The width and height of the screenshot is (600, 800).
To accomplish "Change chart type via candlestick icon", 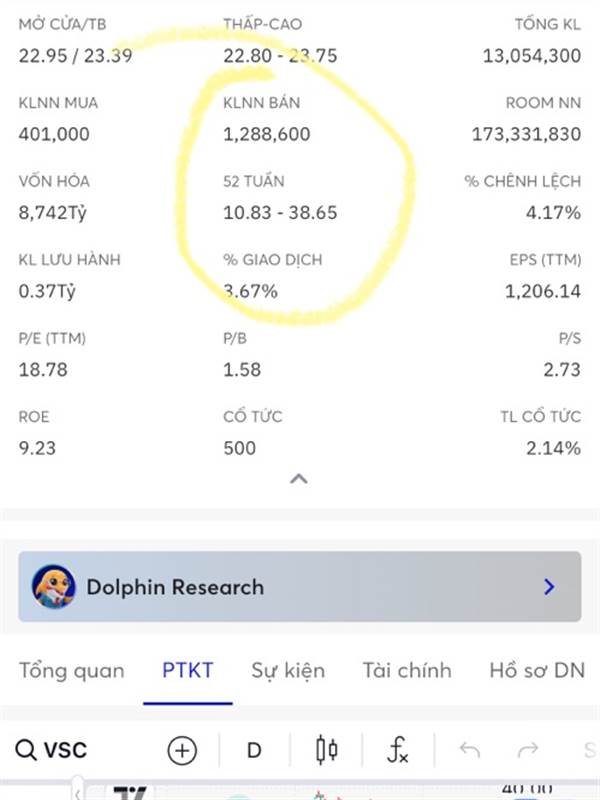I will pyautogui.click(x=326, y=750).
